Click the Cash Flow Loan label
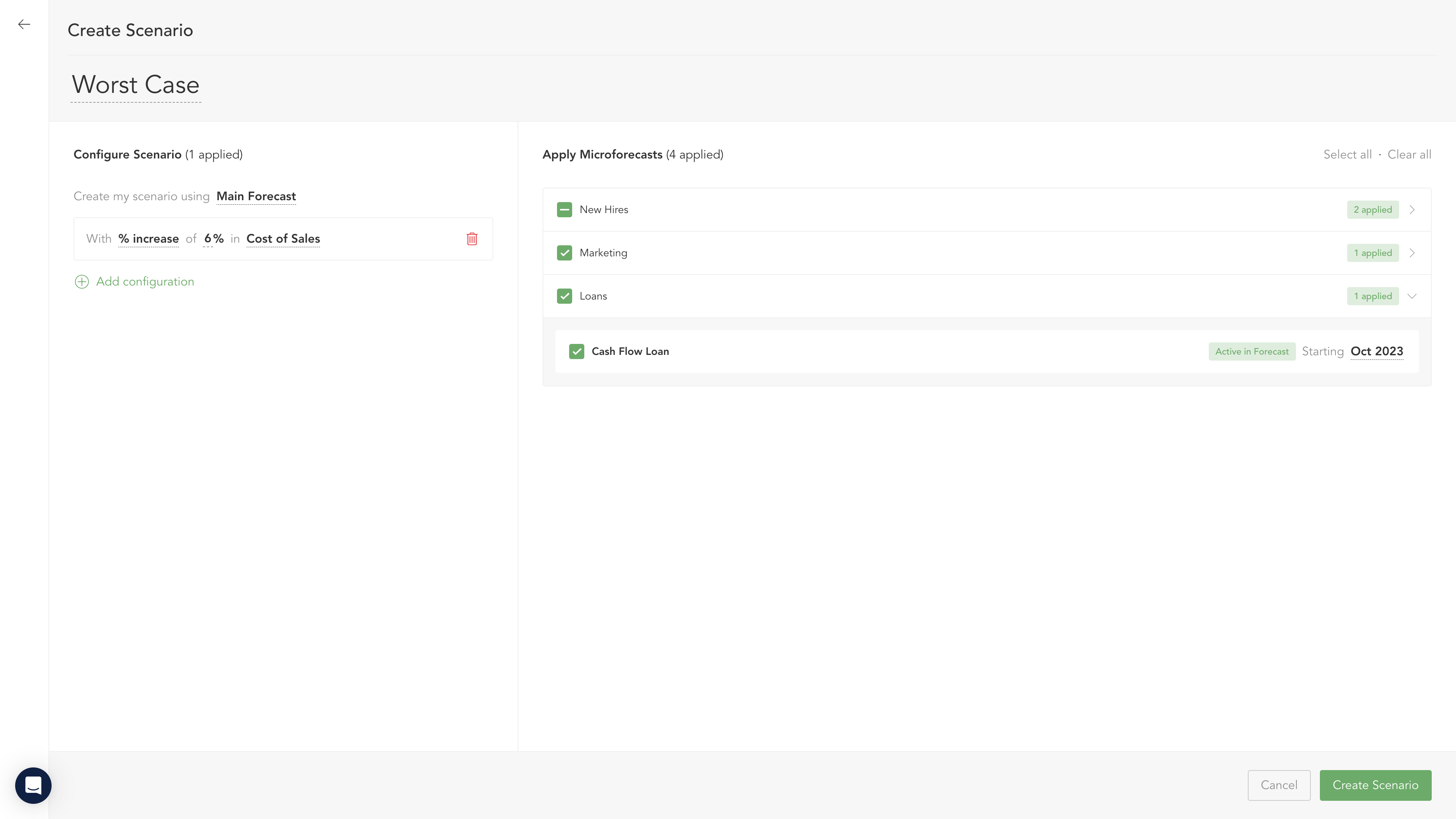 coord(630,351)
